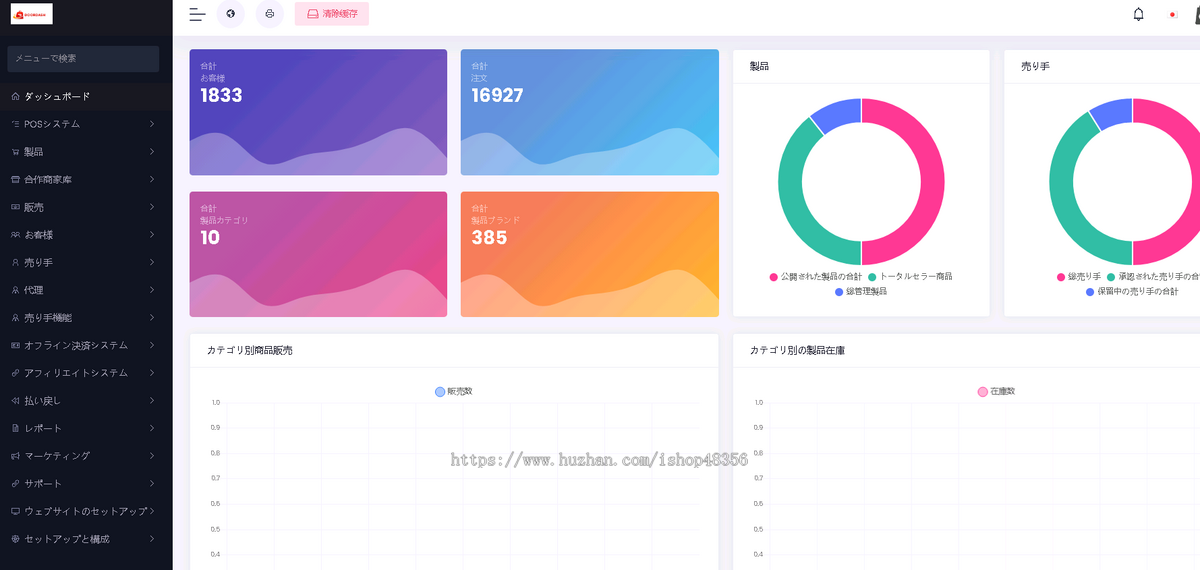This screenshot has height=570, width=1200.
Task: Select the ダッシュボード menu label
Action: [57, 96]
